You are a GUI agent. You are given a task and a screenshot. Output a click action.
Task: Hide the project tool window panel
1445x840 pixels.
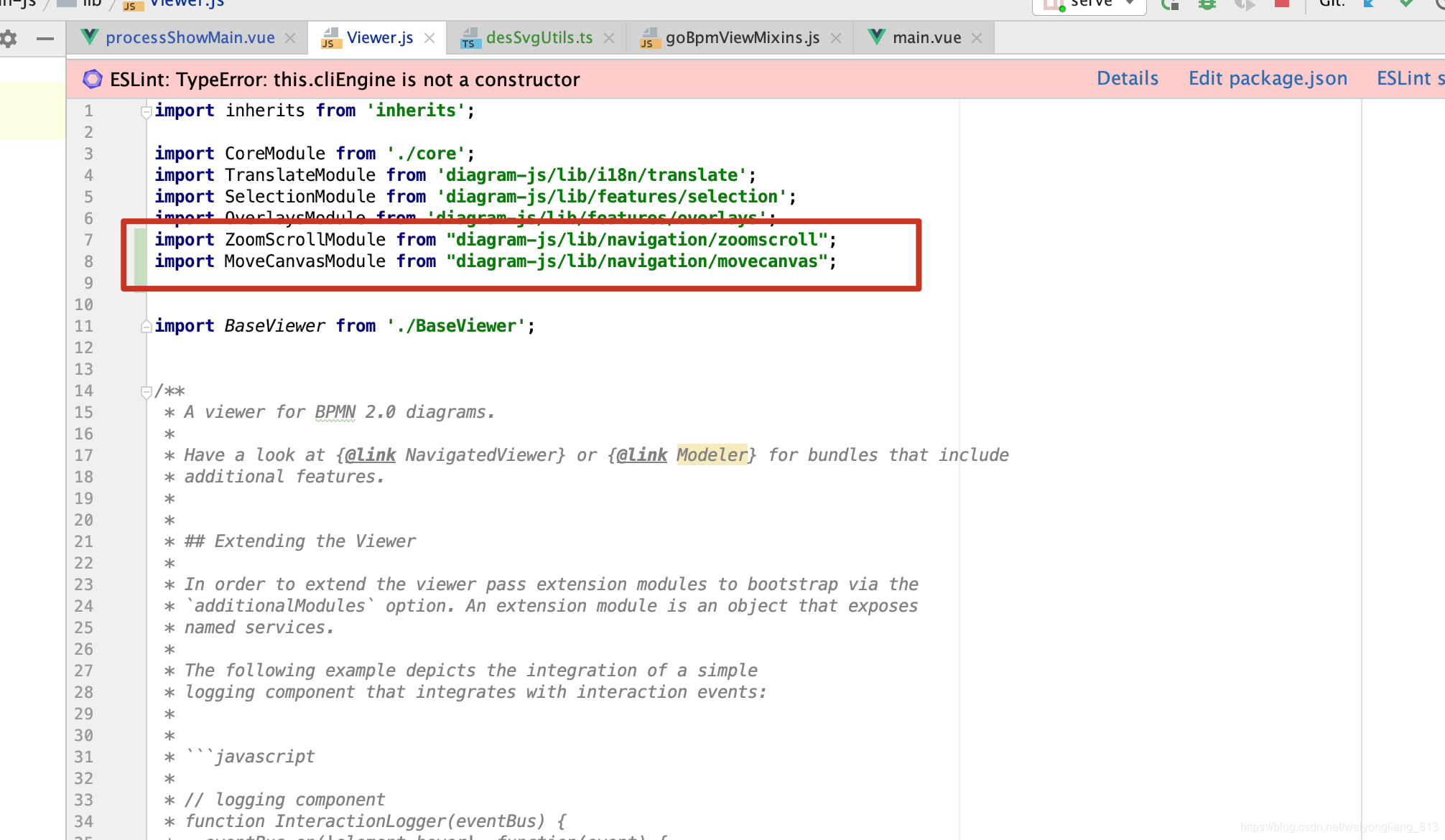tap(45, 38)
